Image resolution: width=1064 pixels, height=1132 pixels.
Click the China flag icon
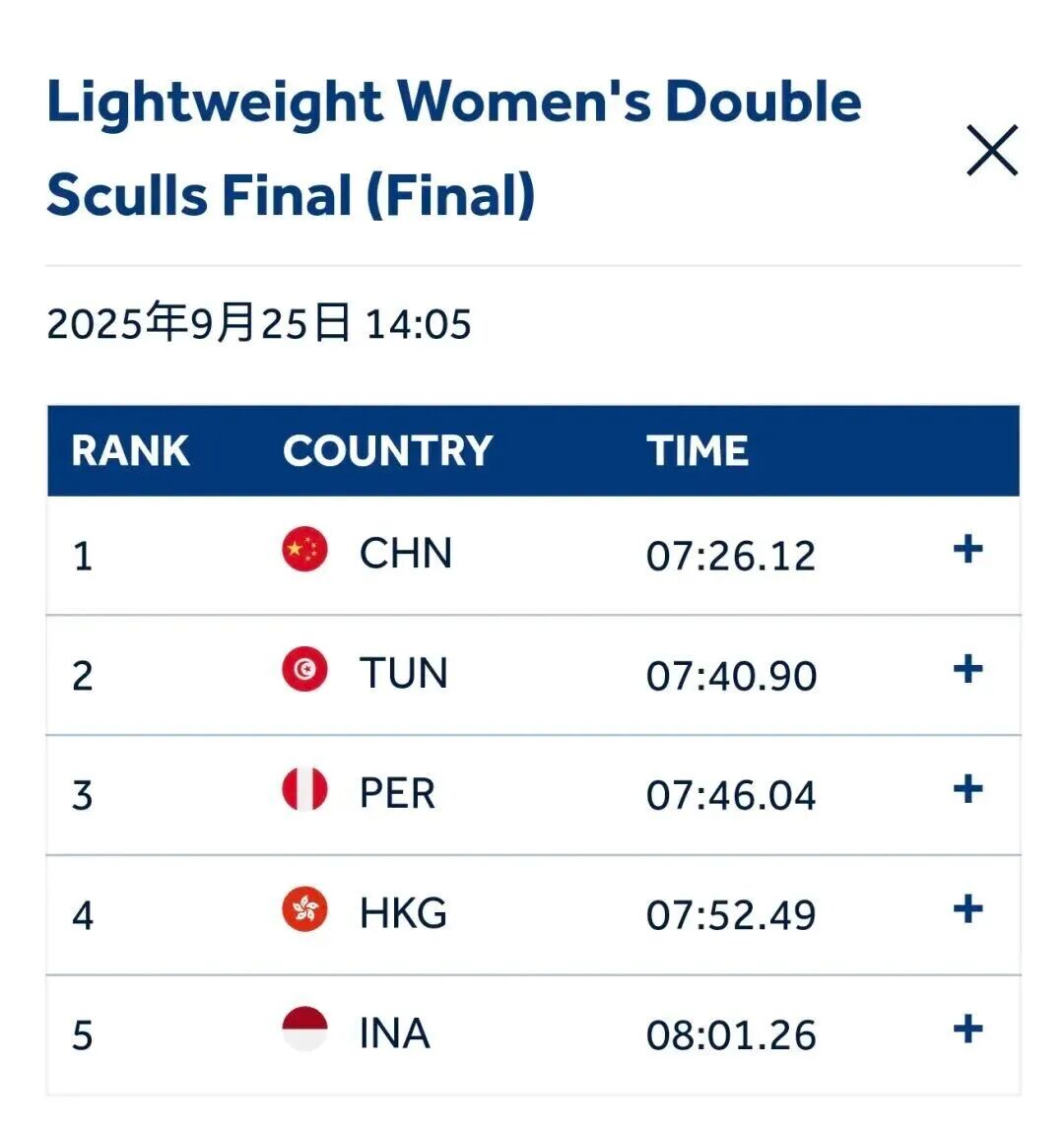304,549
